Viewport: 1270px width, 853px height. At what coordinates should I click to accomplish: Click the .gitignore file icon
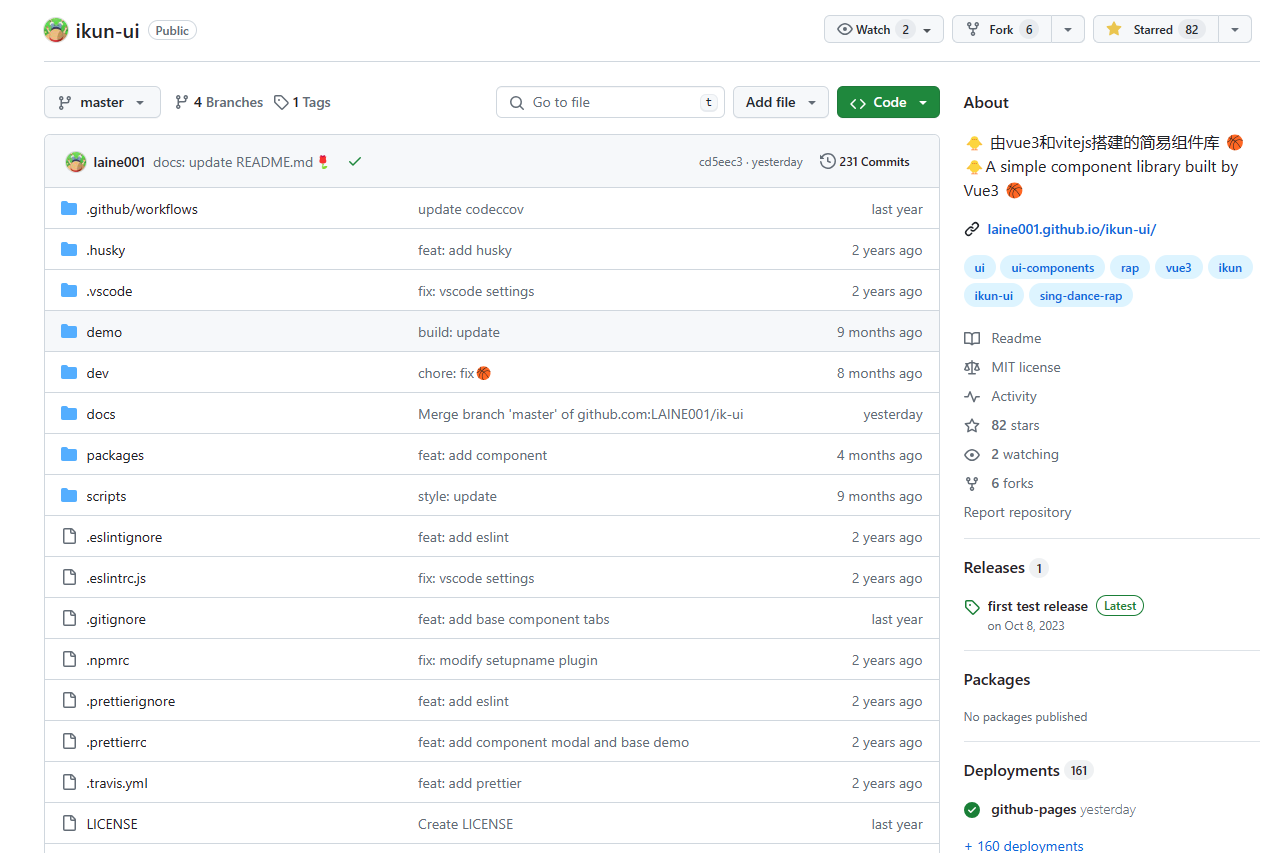pos(69,619)
